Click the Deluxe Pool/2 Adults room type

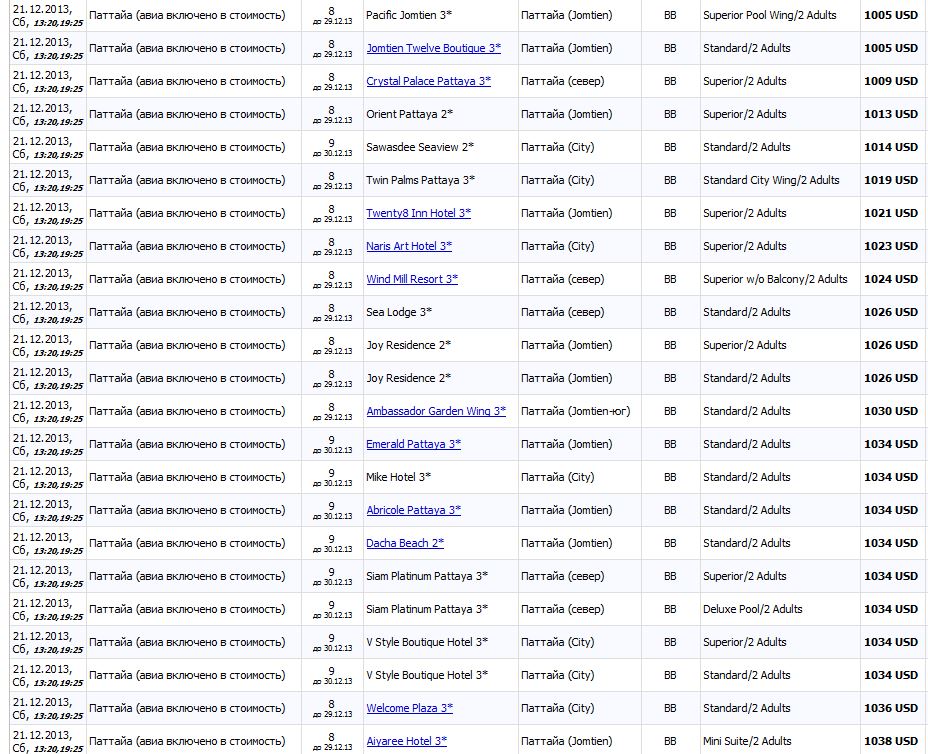click(x=752, y=609)
